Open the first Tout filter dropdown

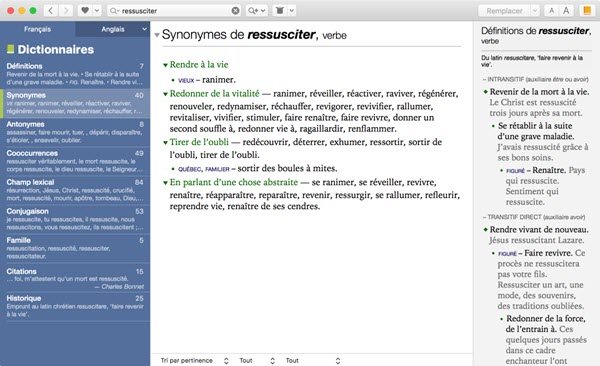tap(257, 361)
